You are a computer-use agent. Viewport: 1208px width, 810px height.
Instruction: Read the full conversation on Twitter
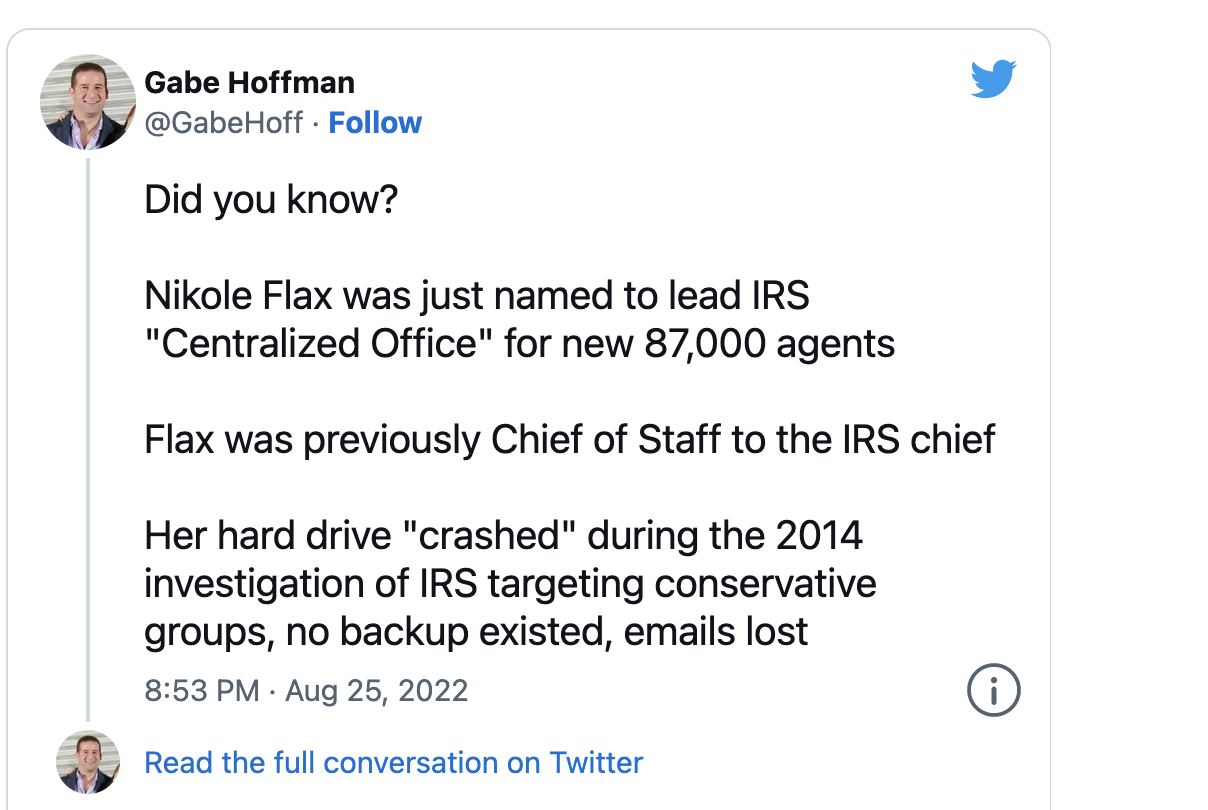click(394, 763)
